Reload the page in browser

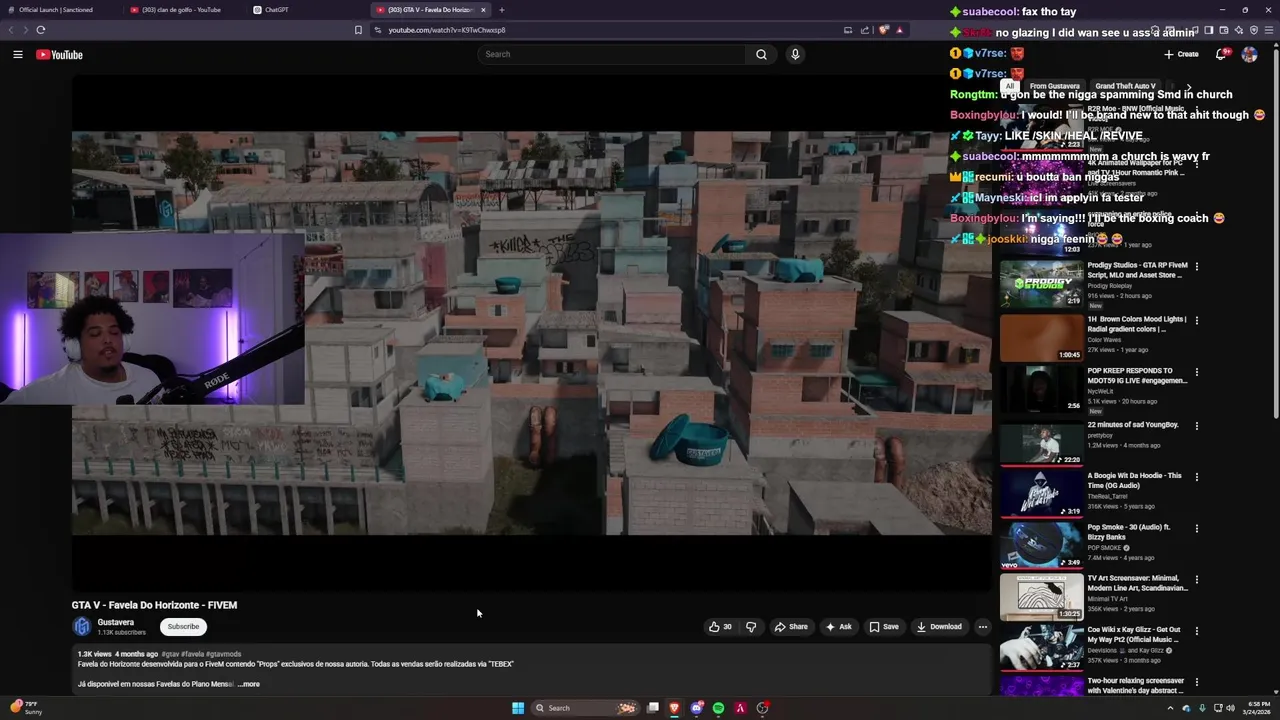click(x=41, y=30)
